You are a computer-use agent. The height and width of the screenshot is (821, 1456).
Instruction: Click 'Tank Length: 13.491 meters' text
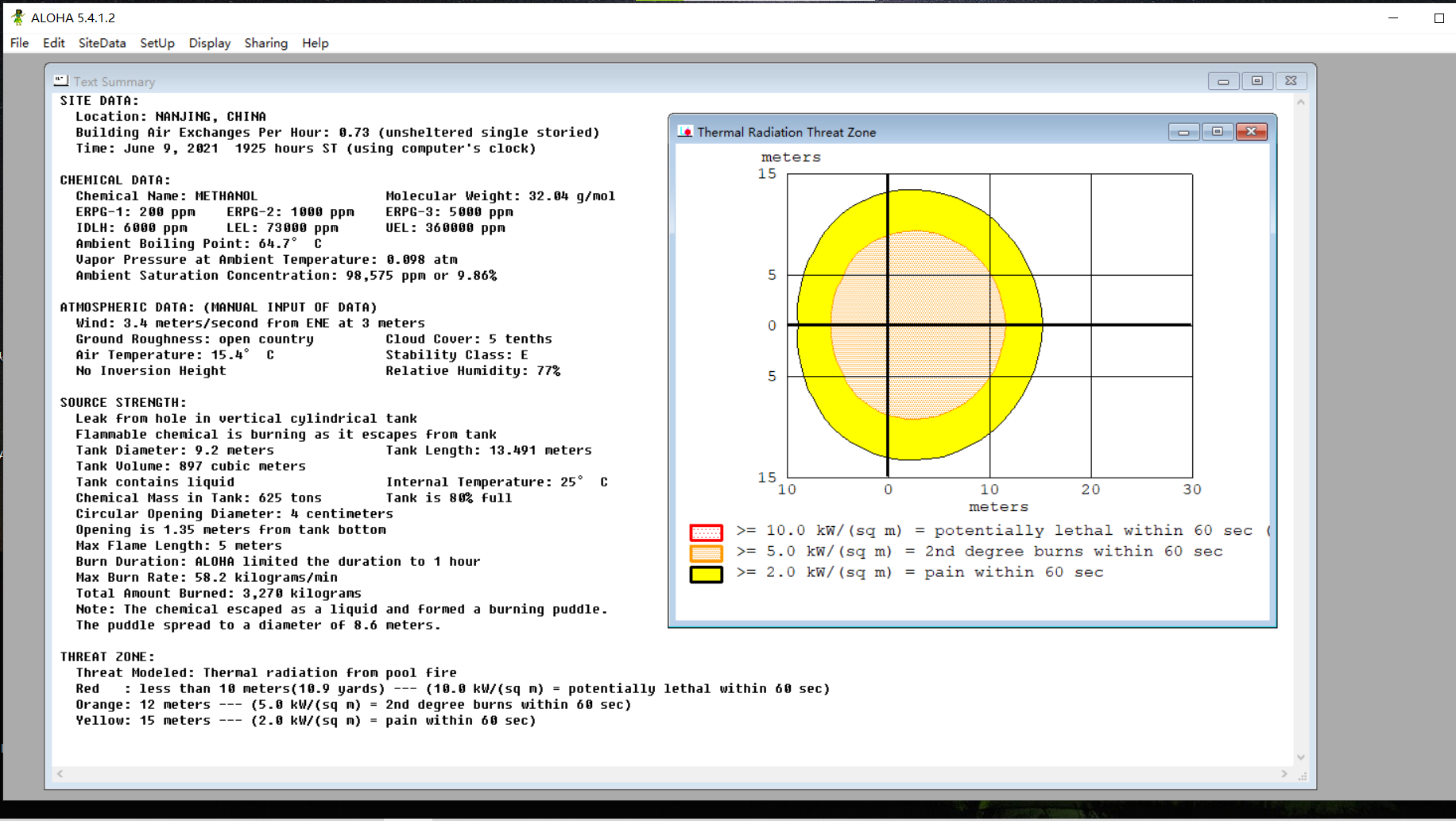(489, 451)
